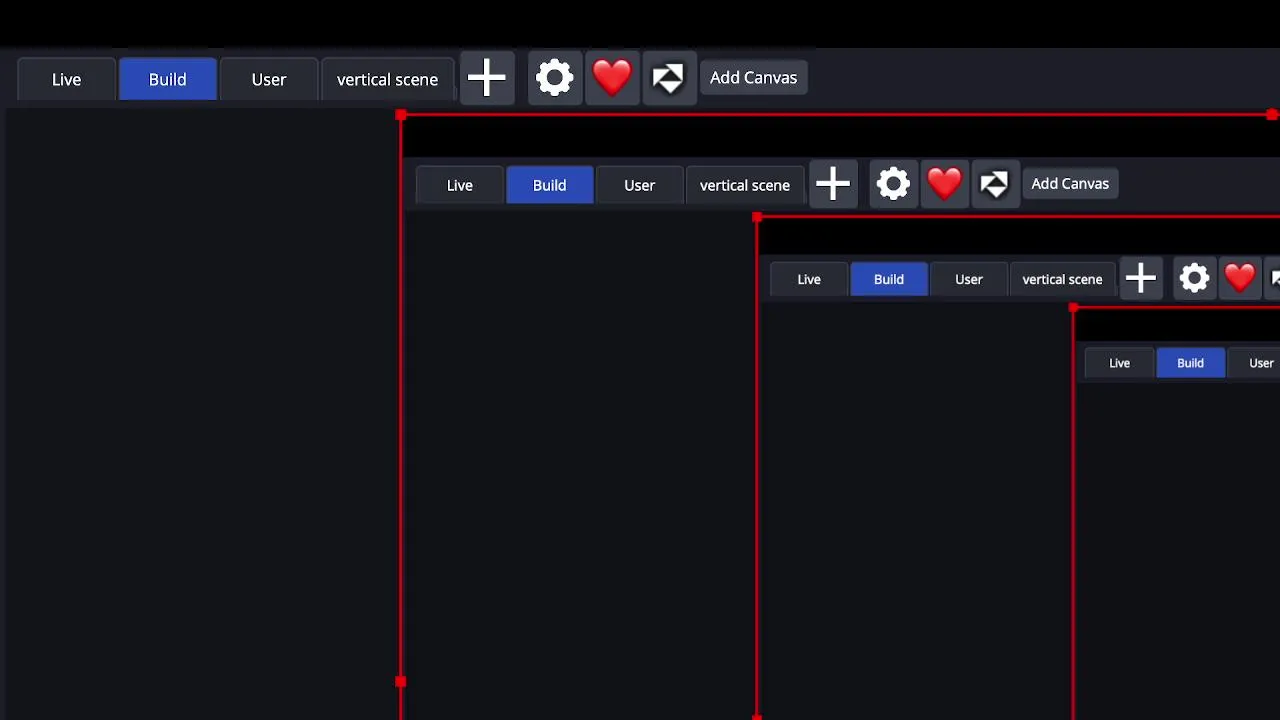The height and width of the screenshot is (720, 1280).
Task: Open settings via the main toolbar gear icon
Action: (554, 78)
